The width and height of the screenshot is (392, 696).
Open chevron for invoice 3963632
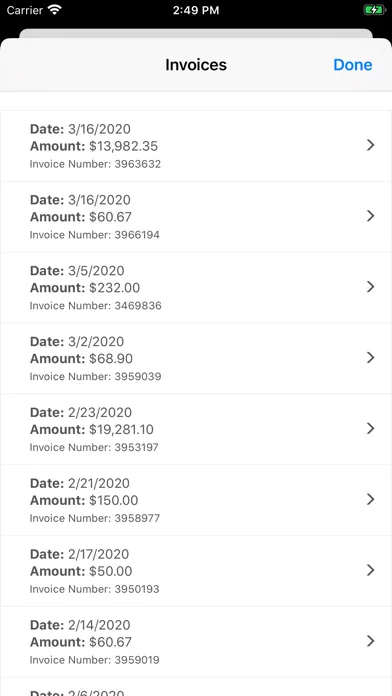point(371,145)
